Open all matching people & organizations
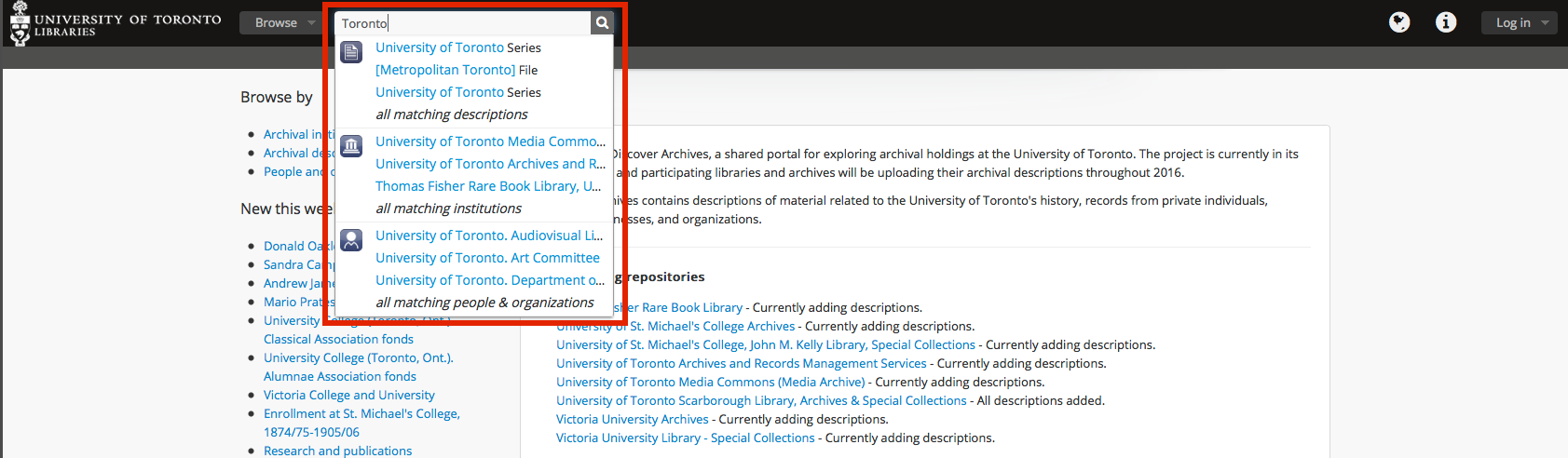 coord(484,303)
